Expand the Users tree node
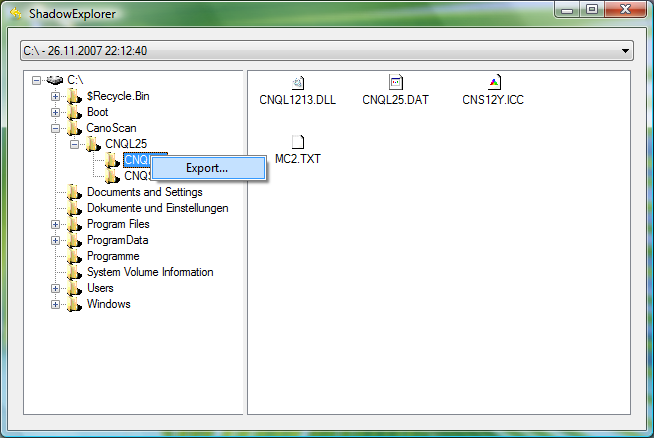 pyautogui.click(x=55, y=288)
